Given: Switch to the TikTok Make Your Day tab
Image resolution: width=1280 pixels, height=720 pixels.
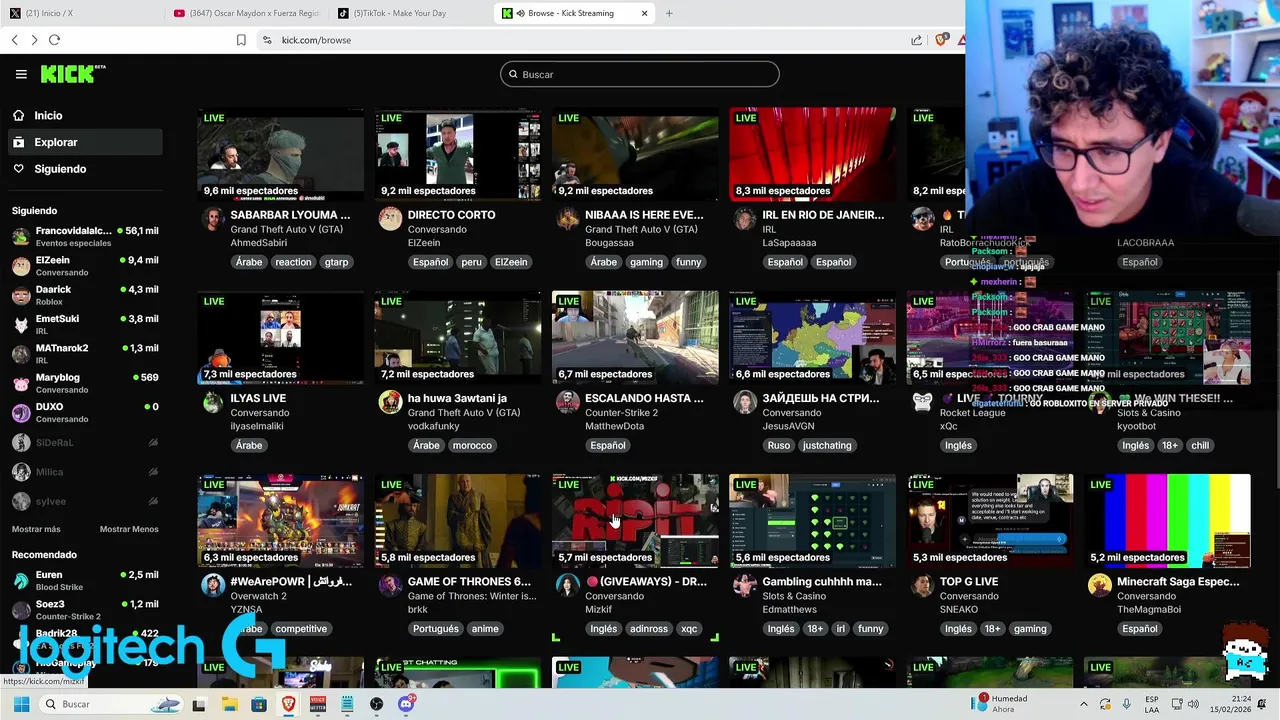Looking at the screenshot, I should pyautogui.click(x=408, y=13).
